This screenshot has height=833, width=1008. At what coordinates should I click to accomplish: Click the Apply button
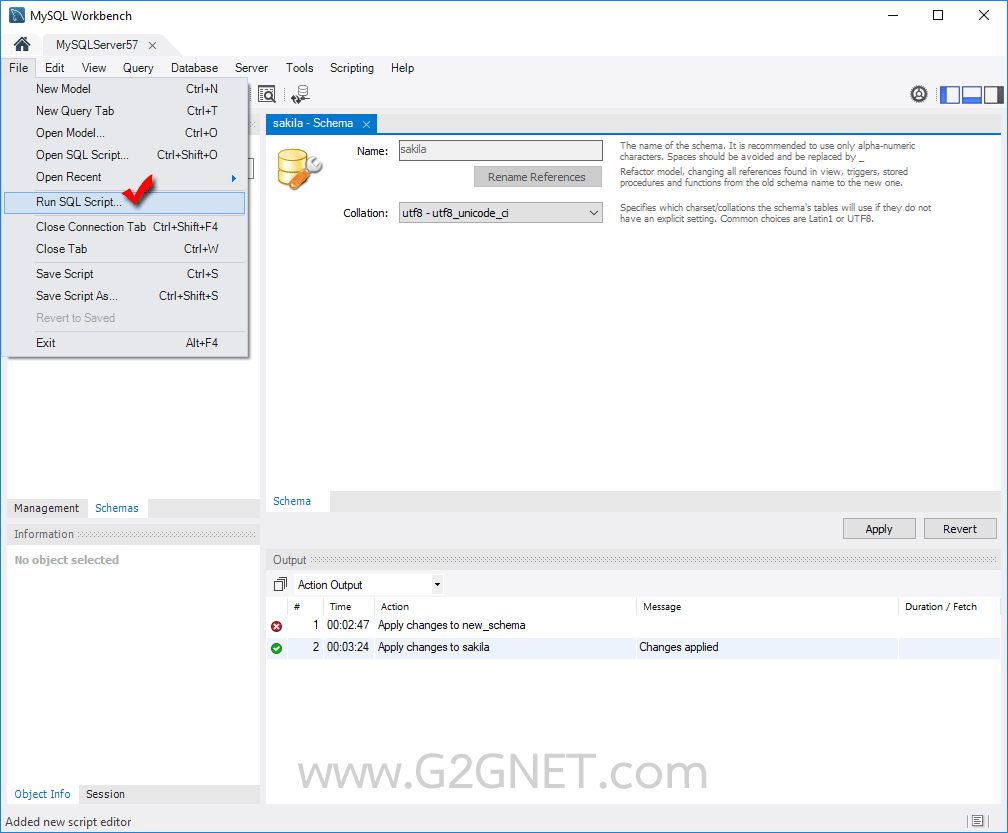[x=879, y=528]
